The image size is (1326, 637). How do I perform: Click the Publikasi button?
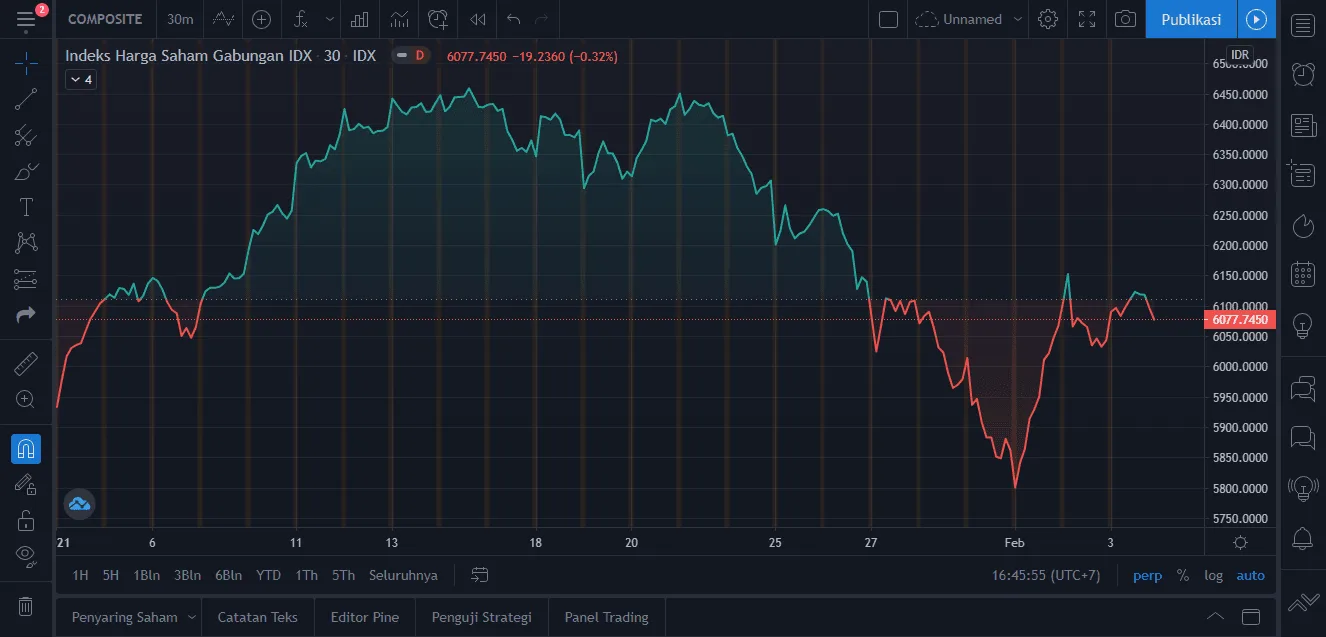[x=1190, y=19]
